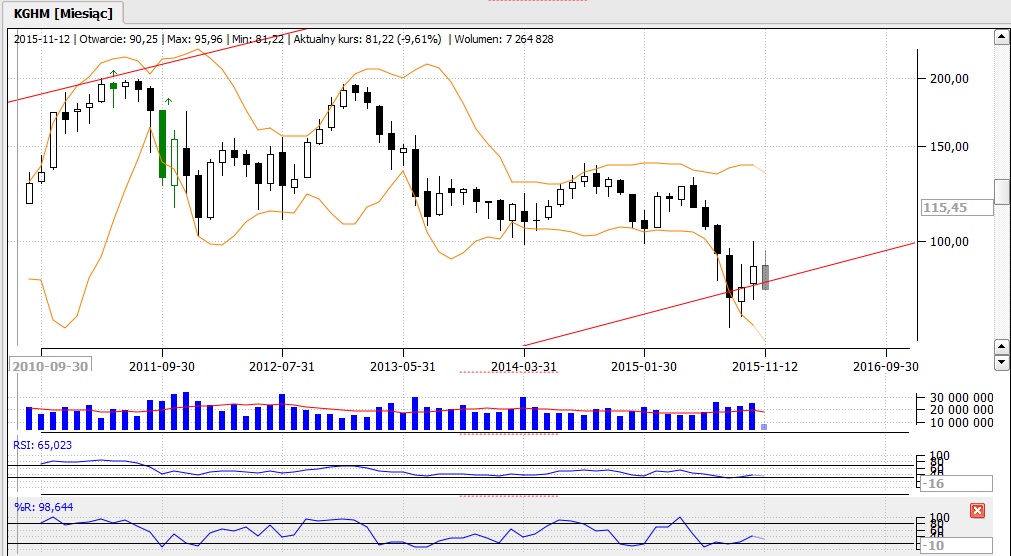Click the Aktualny kurs: 81,22 (-9,61%) text
The width and height of the screenshot is (1011, 556).
368,39
